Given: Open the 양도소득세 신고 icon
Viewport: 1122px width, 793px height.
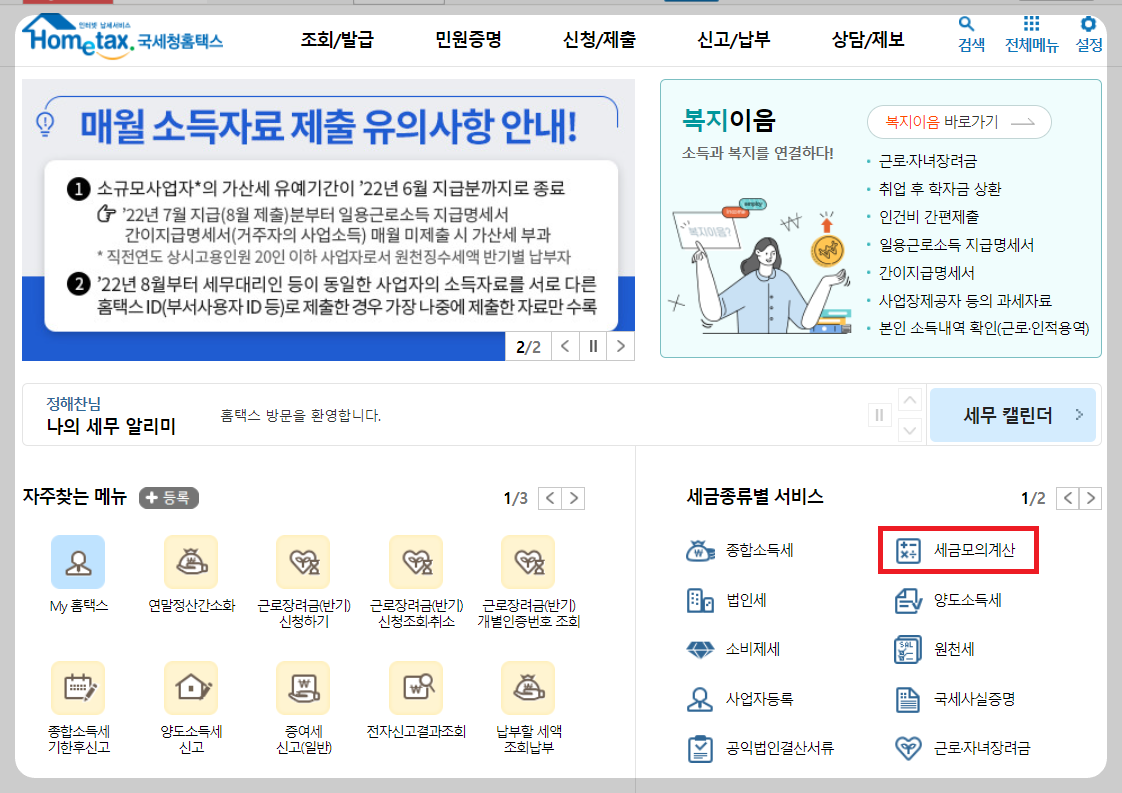Looking at the screenshot, I should click(x=191, y=687).
